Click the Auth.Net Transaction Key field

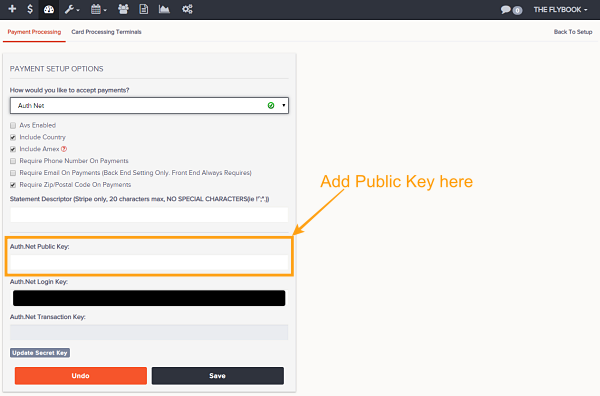(x=149, y=332)
